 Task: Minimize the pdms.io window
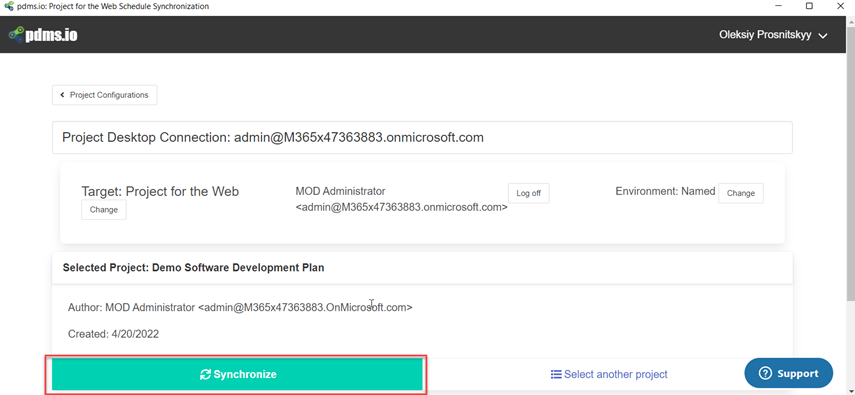click(x=778, y=6)
